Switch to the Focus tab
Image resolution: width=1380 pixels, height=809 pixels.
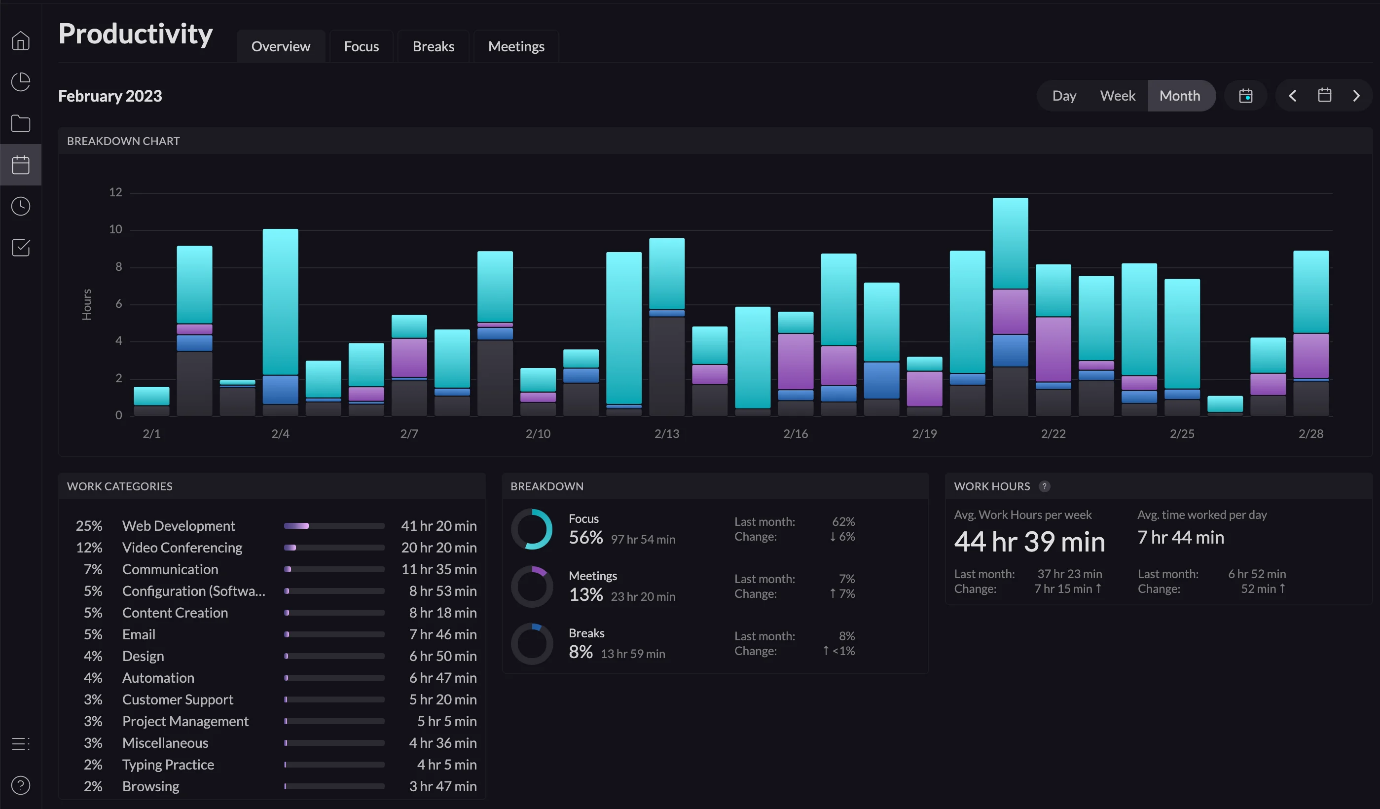coord(361,45)
